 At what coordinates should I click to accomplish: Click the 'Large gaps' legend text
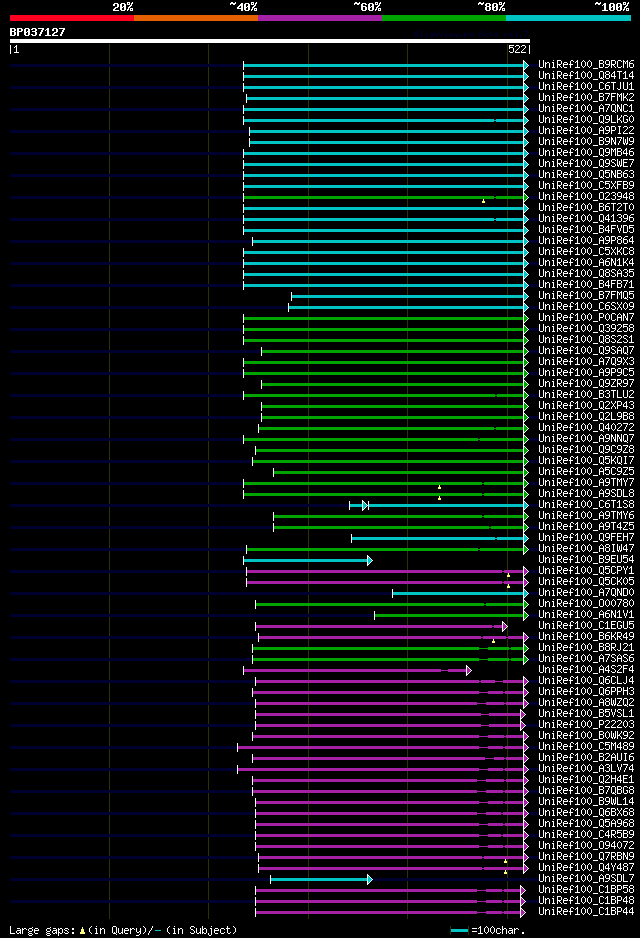[x=42, y=931]
